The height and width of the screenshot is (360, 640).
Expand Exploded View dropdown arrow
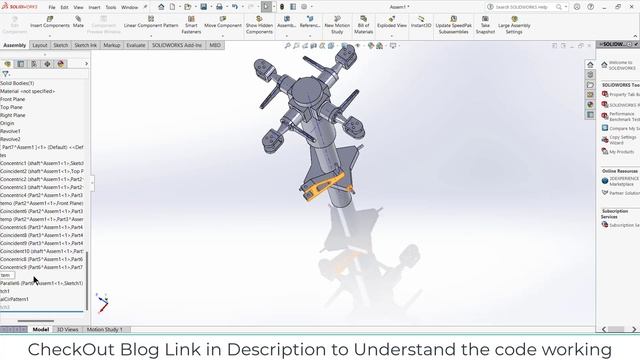(x=391, y=36)
